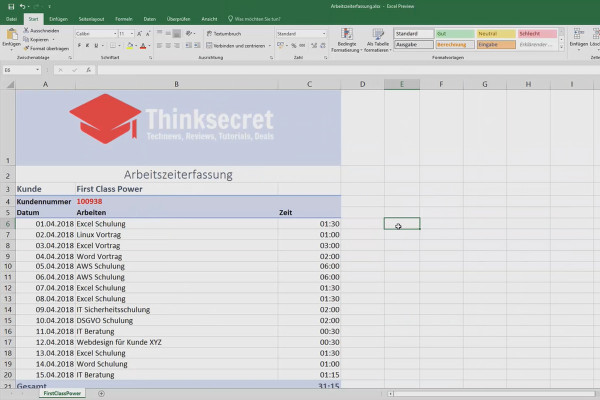
Task: Open the Schriftart dialog launcher
Action: click(150, 58)
